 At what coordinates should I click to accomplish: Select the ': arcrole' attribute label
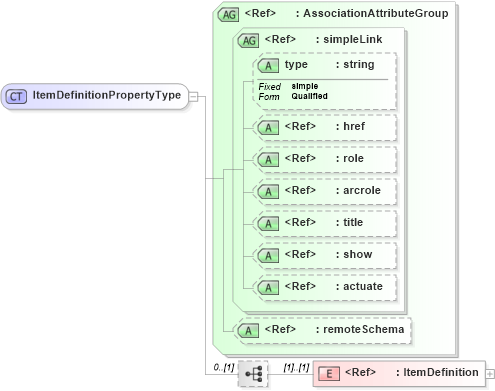click(358, 190)
